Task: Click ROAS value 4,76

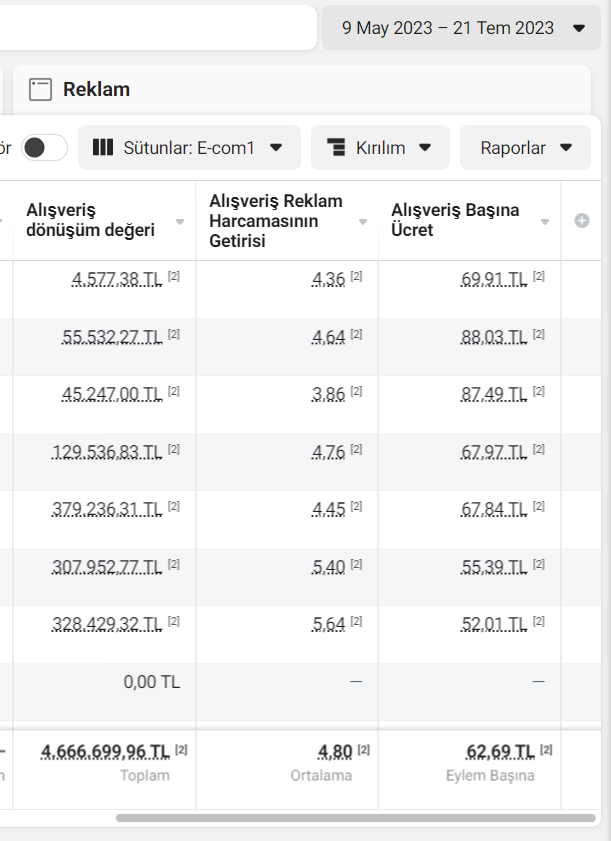Action: (328, 452)
